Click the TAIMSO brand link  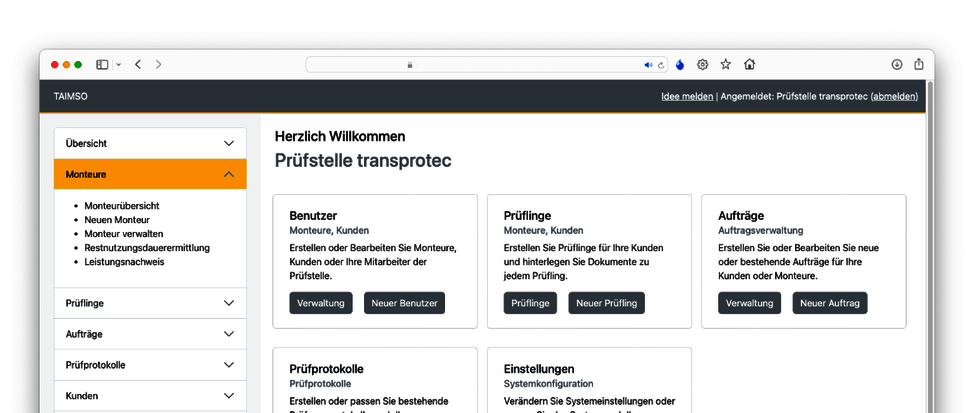click(70, 97)
